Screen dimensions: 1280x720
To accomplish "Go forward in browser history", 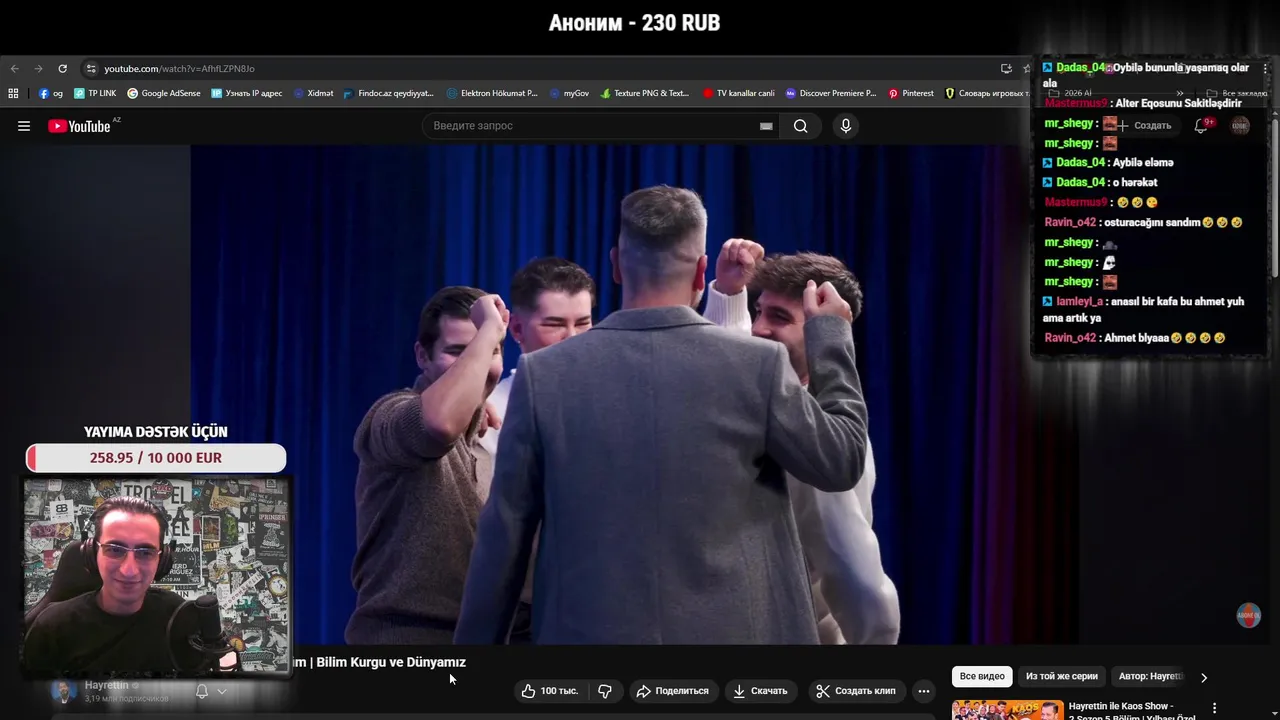I will point(38,69).
